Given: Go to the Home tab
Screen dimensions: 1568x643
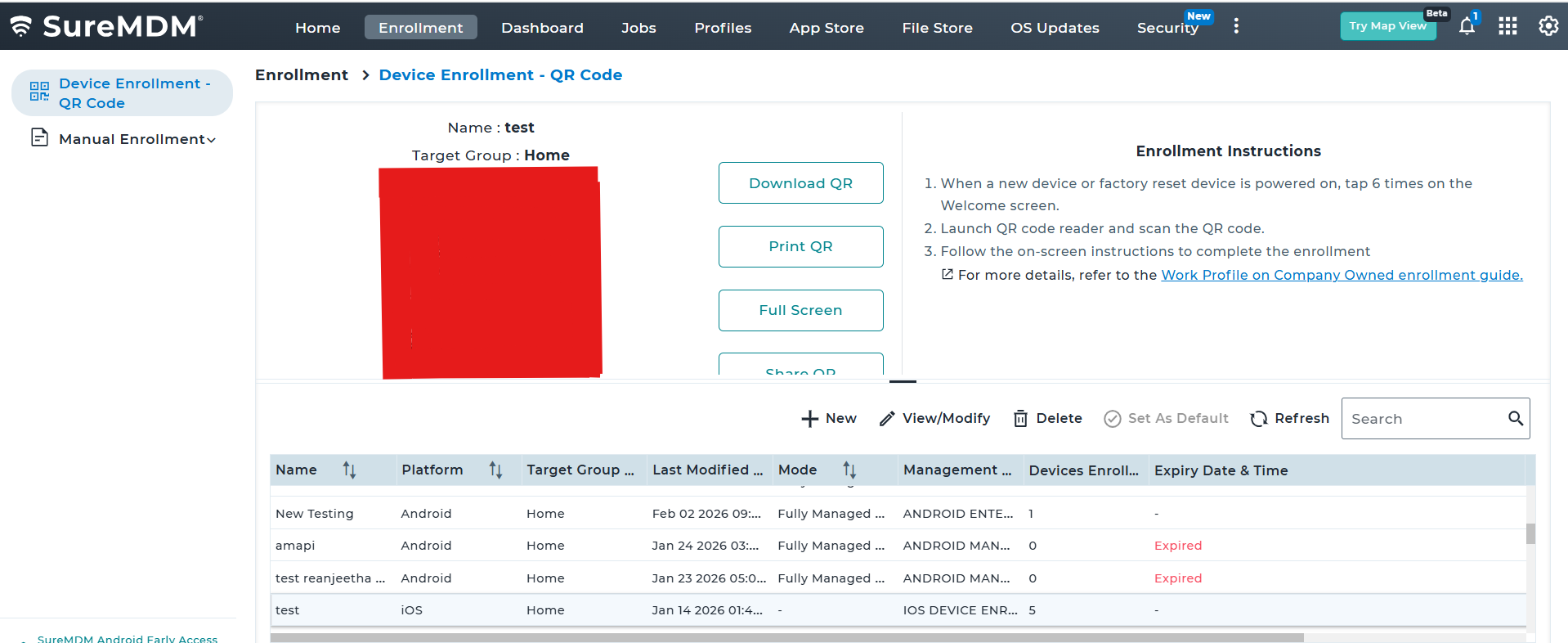Looking at the screenshot, I should (317, 27).
